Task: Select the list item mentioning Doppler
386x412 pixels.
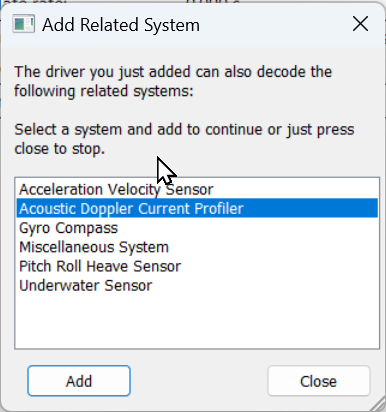Action: [x=197, y=208]
